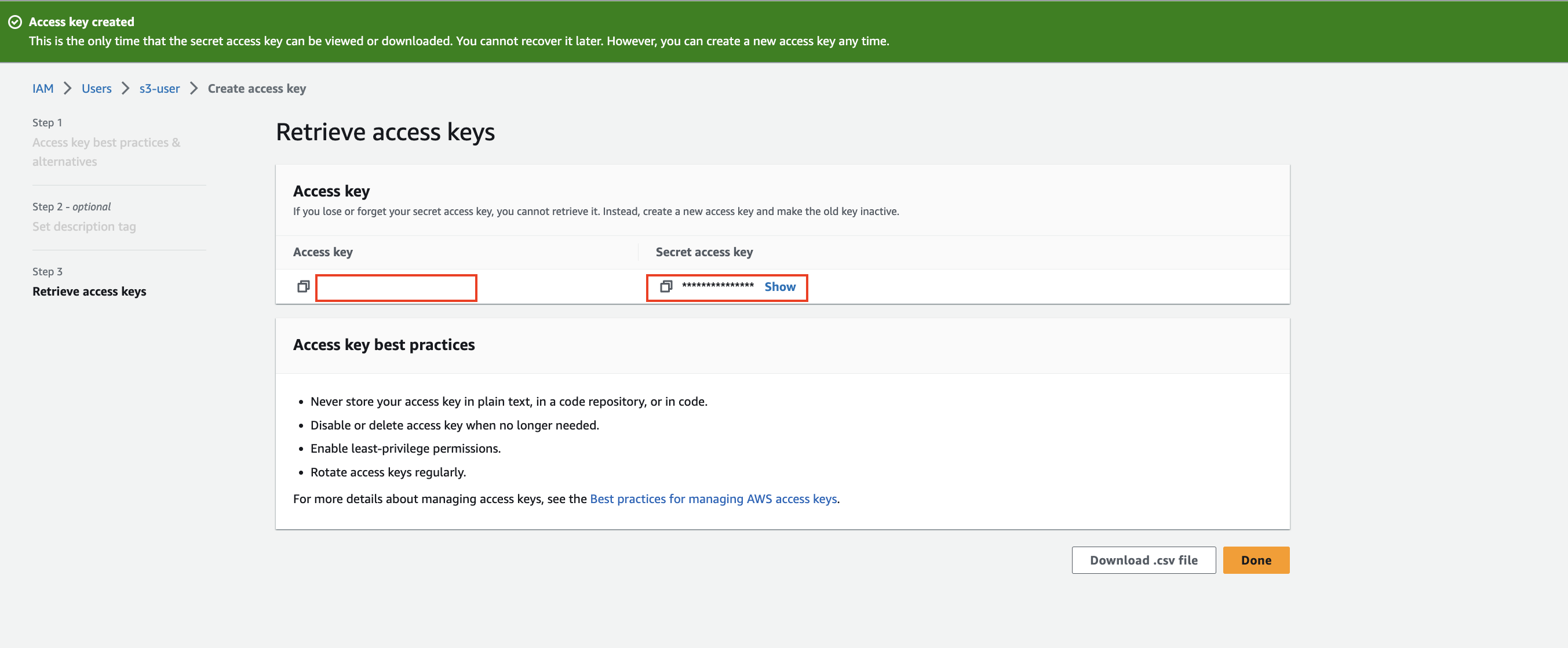
Task: Show the secret access key
Action: [780, 287]
